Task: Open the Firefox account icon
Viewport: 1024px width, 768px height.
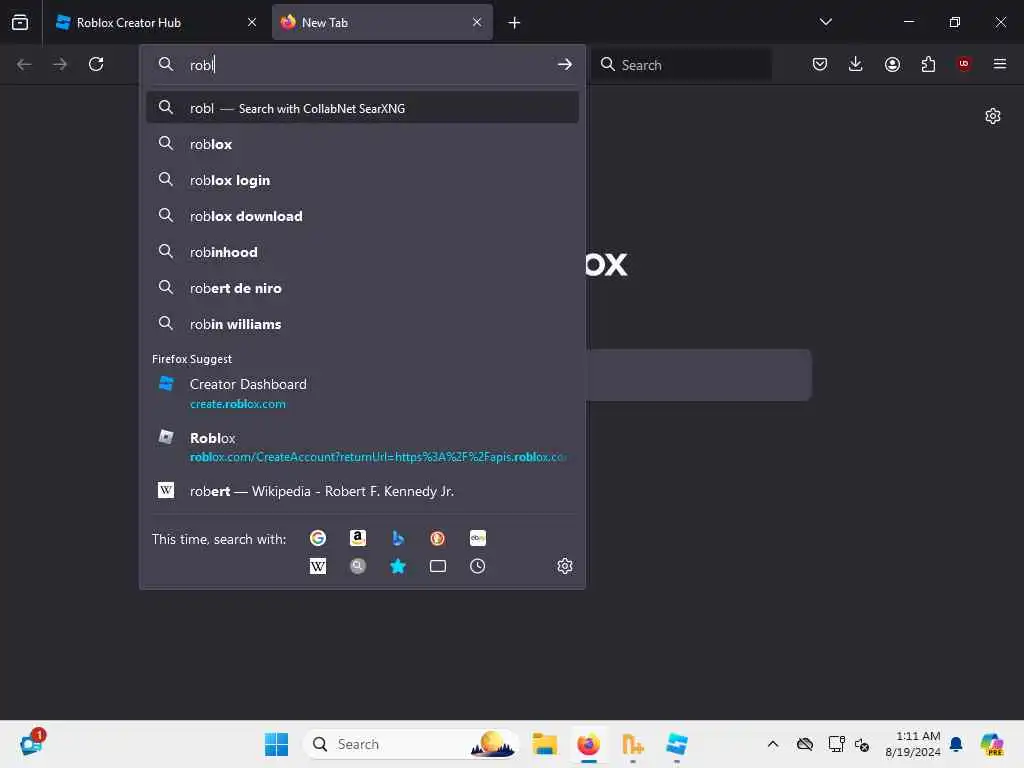Action: (x=892, y=64)
